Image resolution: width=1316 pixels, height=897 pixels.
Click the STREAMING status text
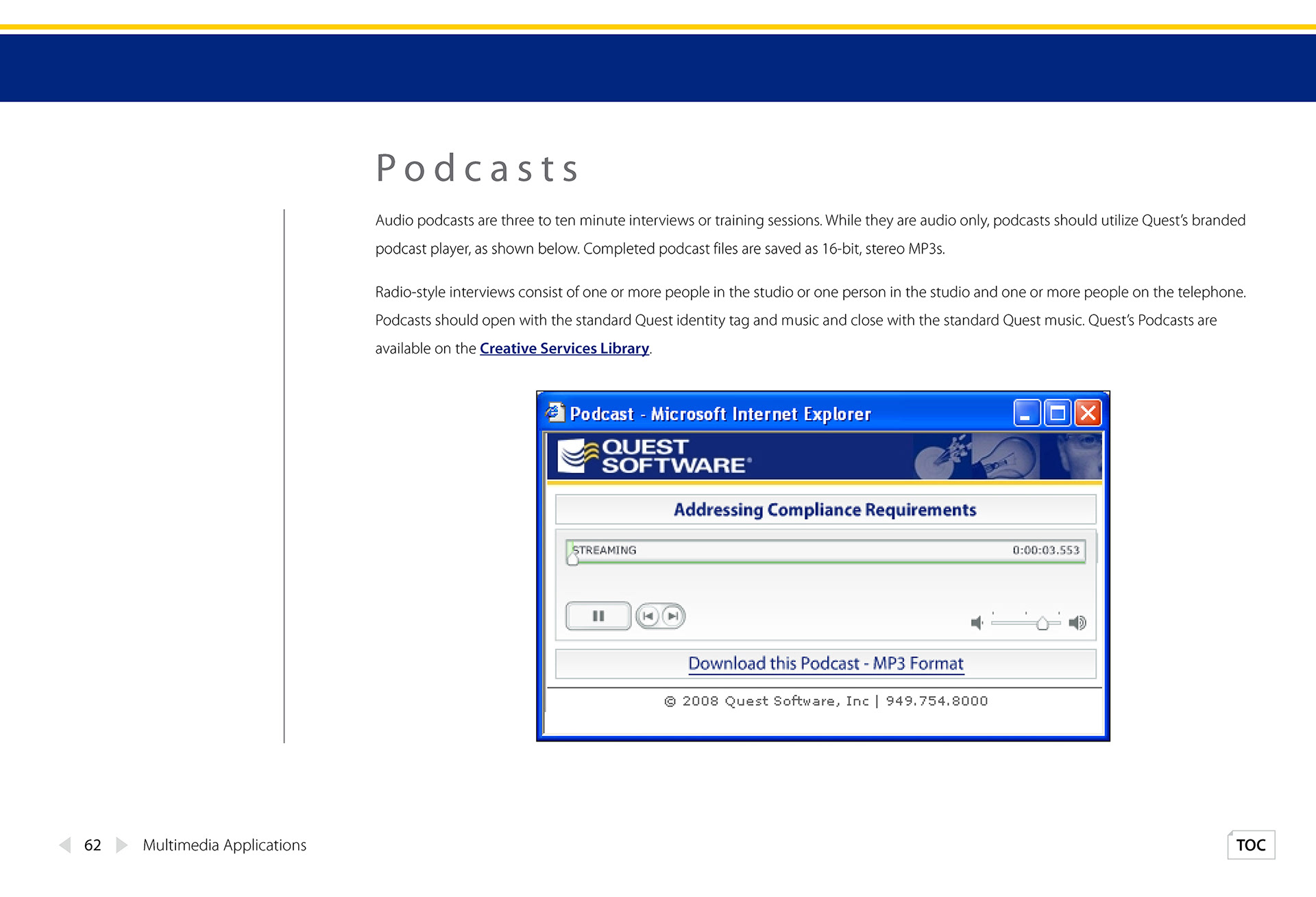pyautogui.click(x=605, y=550)
